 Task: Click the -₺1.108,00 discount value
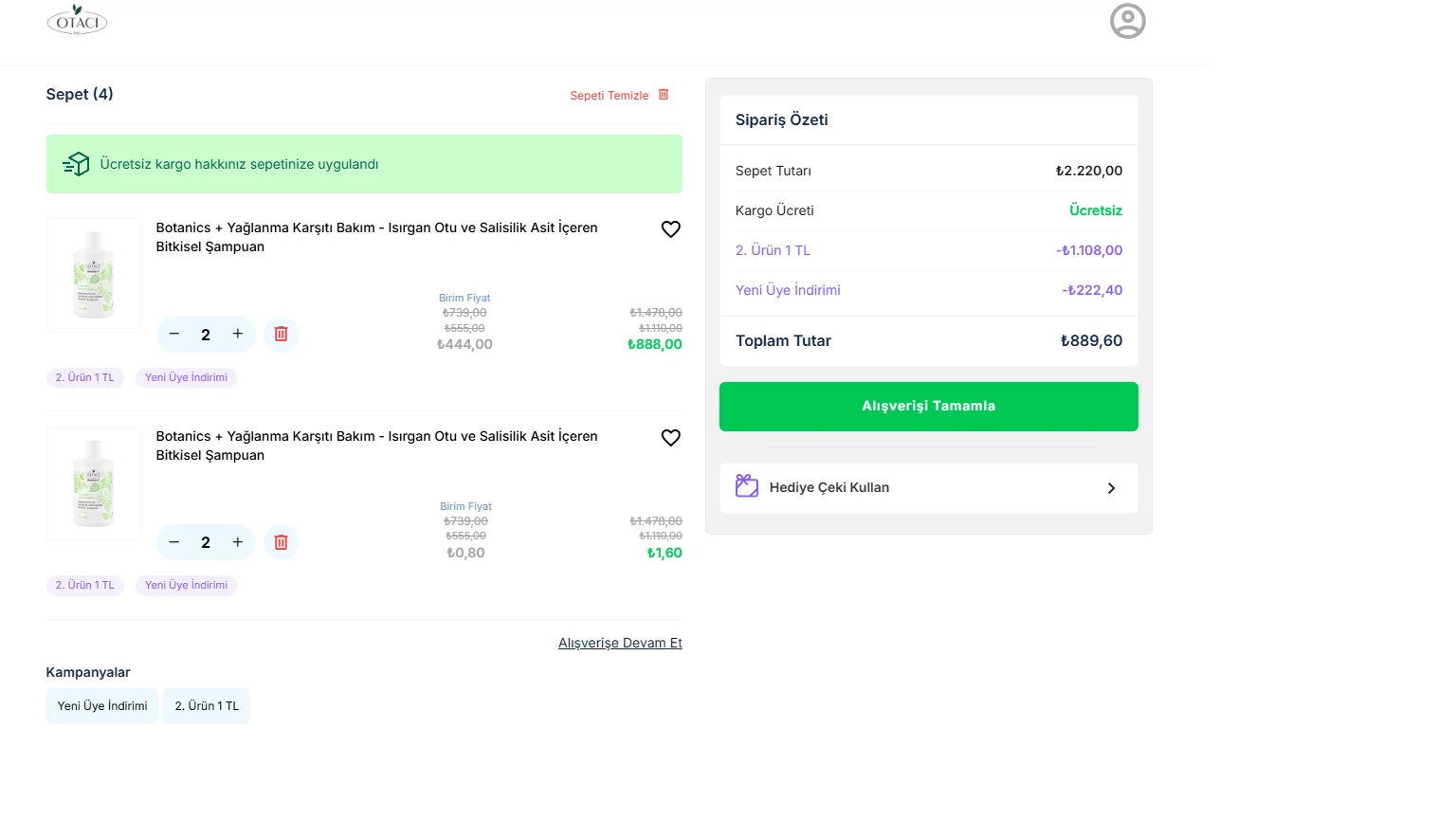pyautogui.click(x=1089, y=250)
